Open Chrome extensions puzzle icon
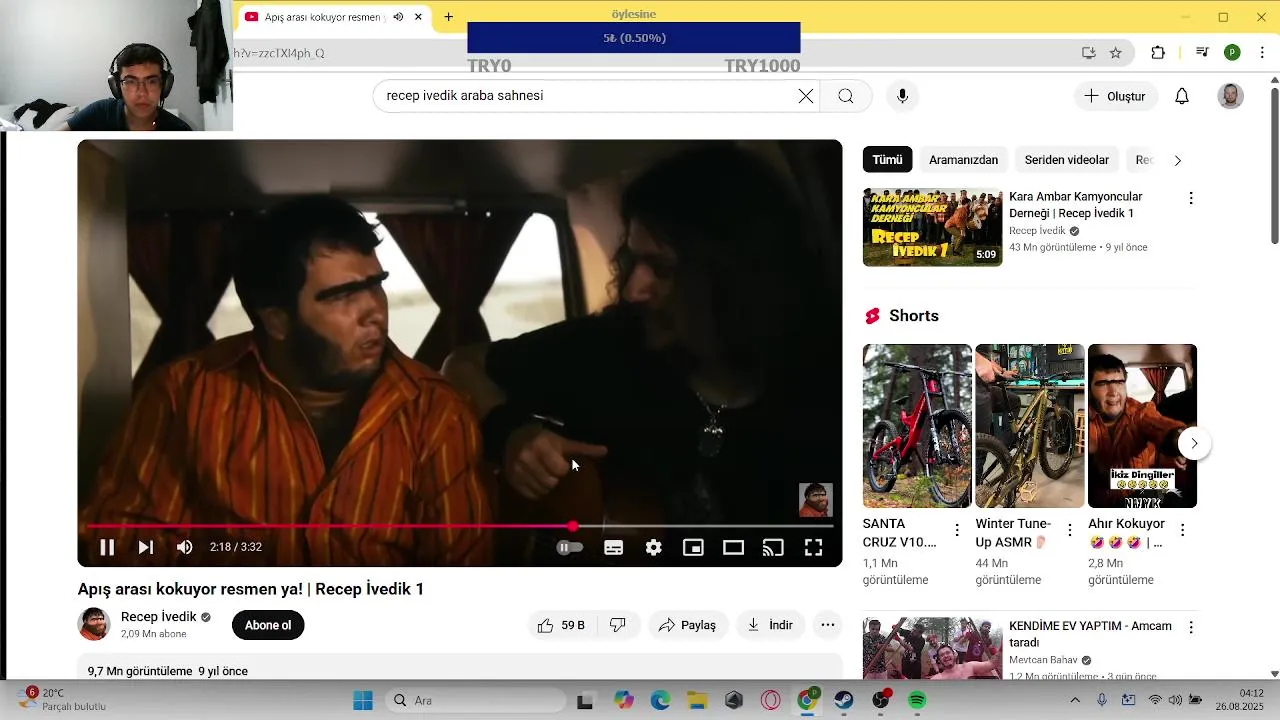The height and width of the screenshot is (720, 1280). tap(1158, 53)
